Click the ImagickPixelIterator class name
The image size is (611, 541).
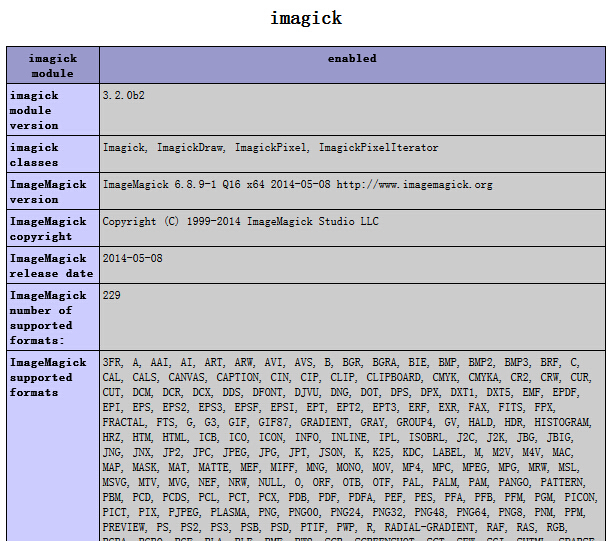pyautogui.click(x=378, y=147)
